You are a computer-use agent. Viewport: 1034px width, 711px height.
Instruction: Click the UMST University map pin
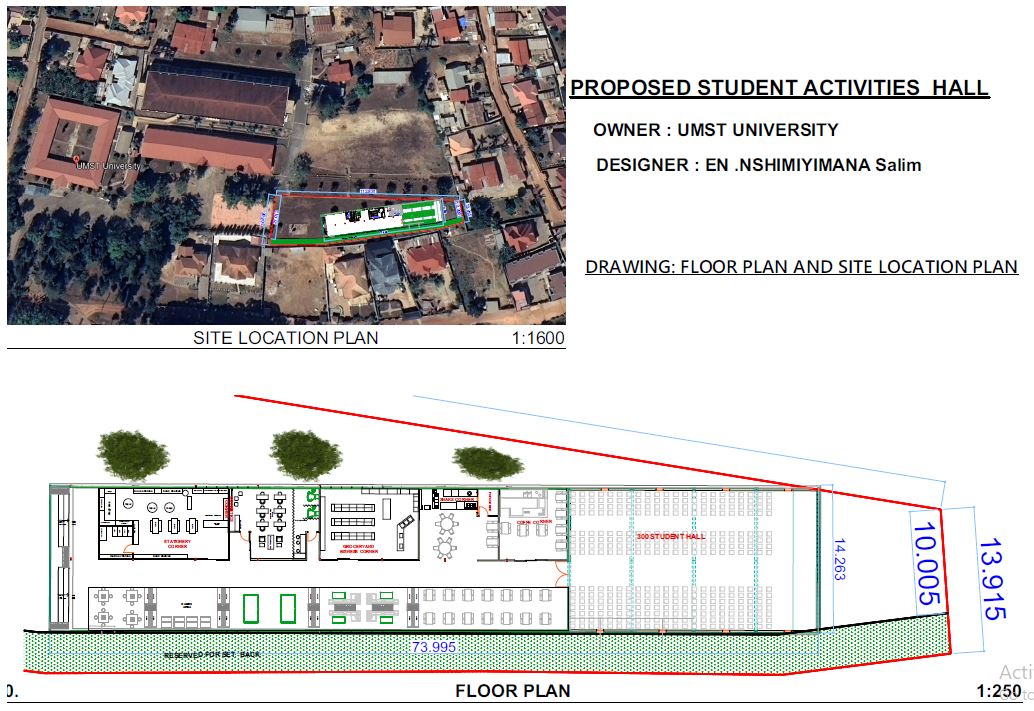[75, 160]
